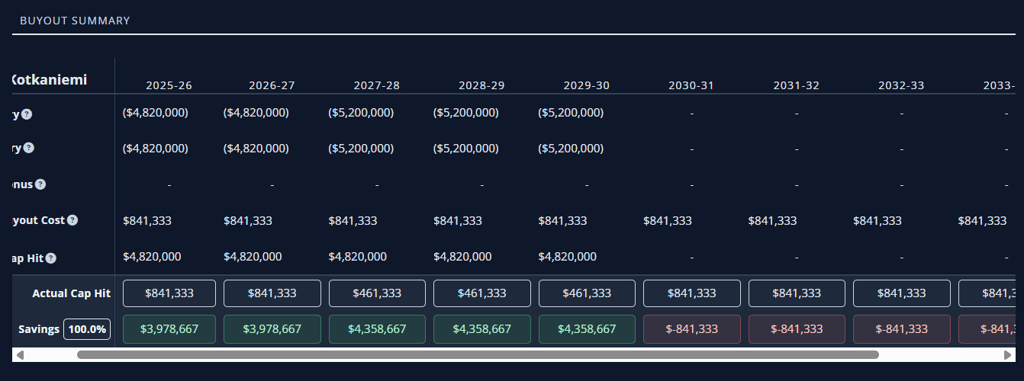Select 2031-32 negative savings cell
1024x381 pixels.
[x=797, y=329]
